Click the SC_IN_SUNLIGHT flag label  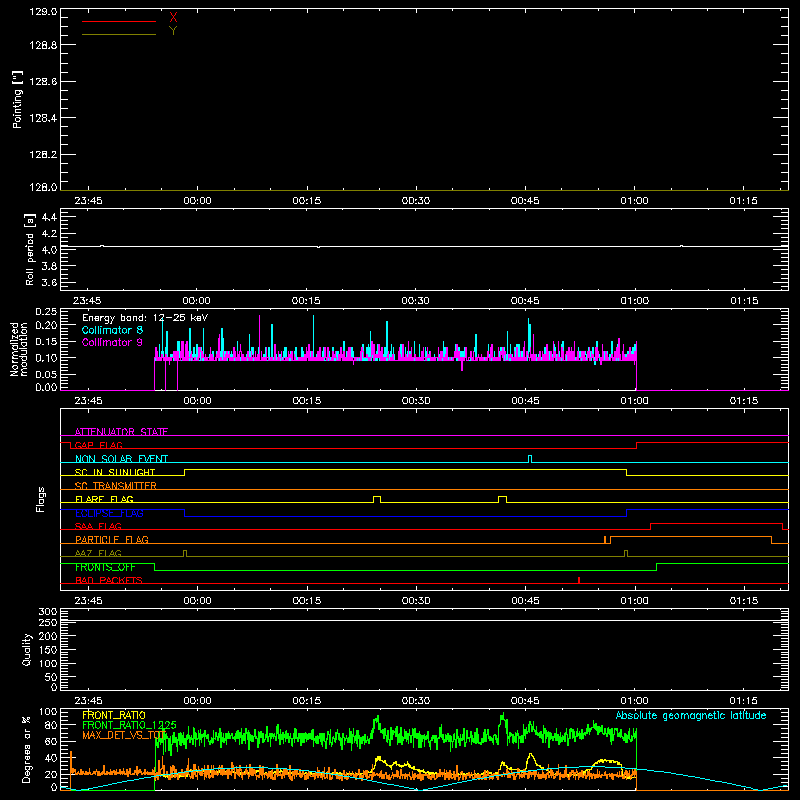[115, 472]
